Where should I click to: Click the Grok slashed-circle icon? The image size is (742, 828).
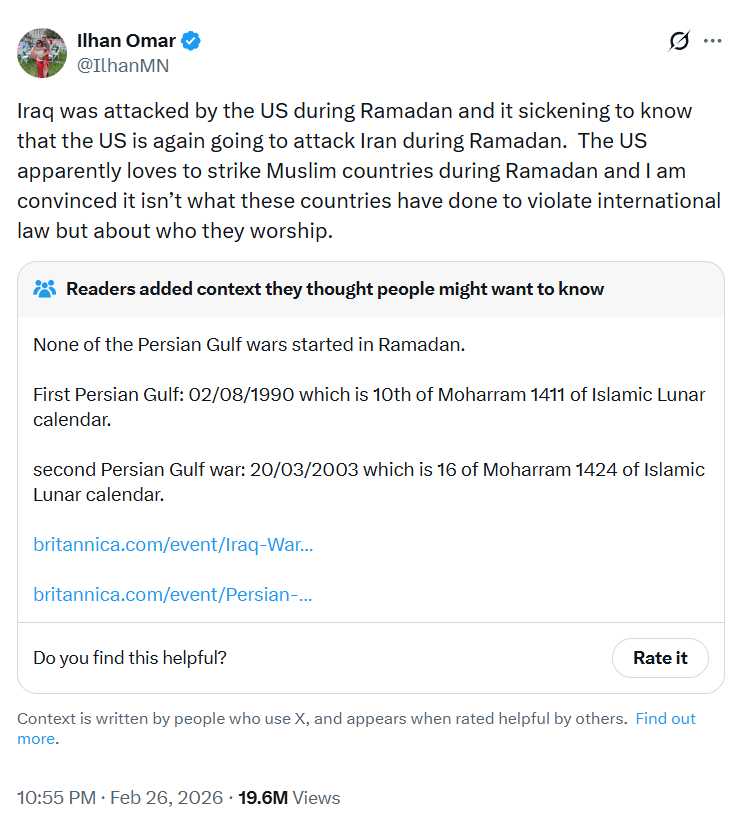click(679, 41)
